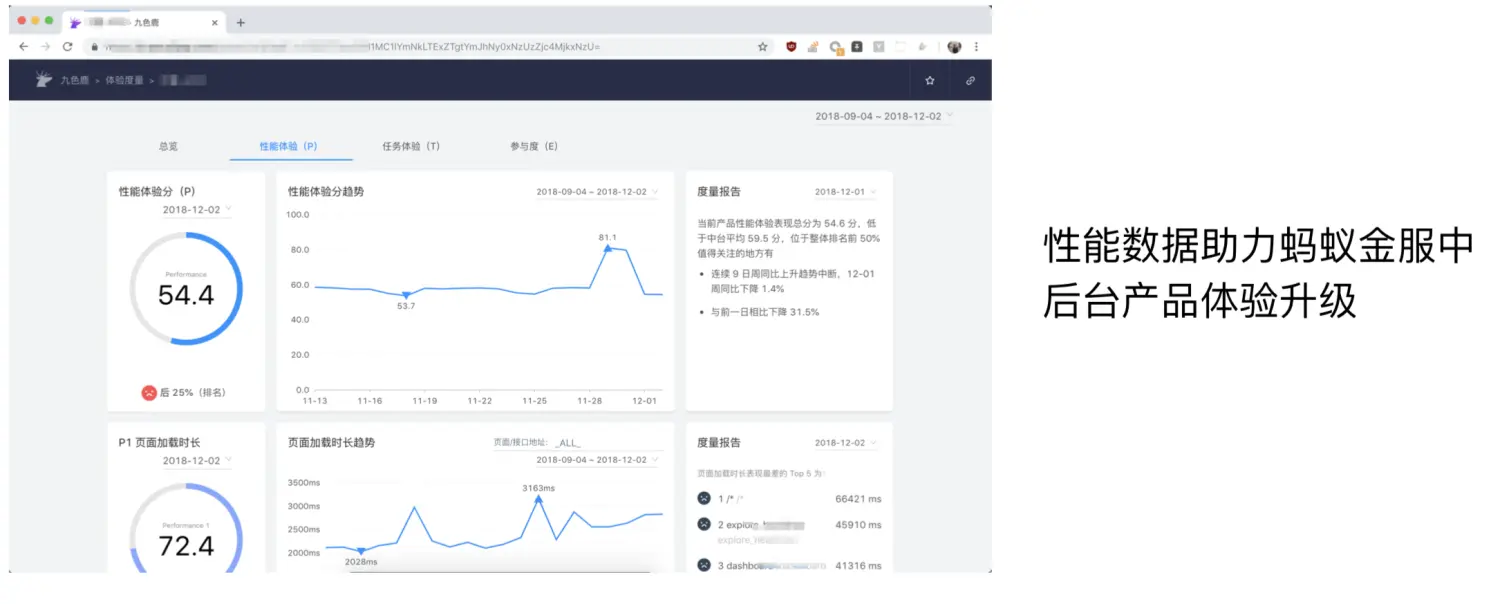Click the 81.1 peak marker on trend chart
Image resolution: width=1500 pixels, height=604 pixels.
coord(607,247)
